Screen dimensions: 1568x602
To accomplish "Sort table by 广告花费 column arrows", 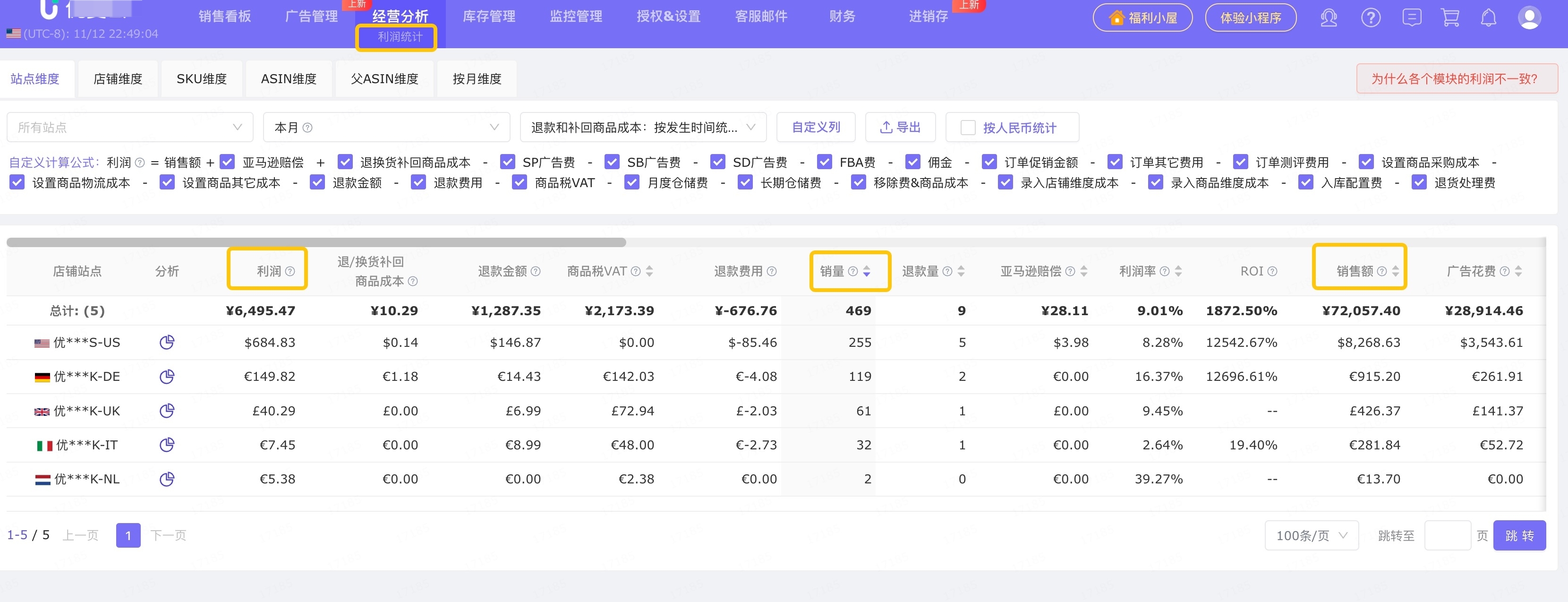I will pos(1518,272).
